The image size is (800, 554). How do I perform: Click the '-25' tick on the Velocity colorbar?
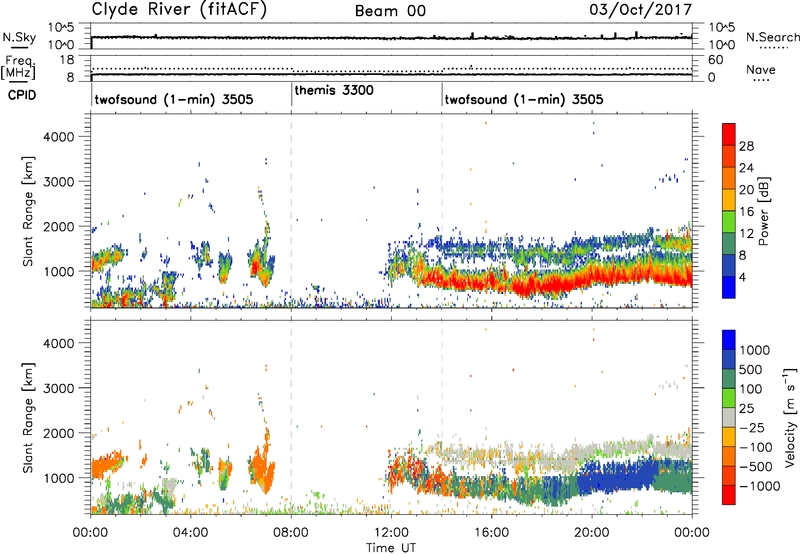coord(751,428)
